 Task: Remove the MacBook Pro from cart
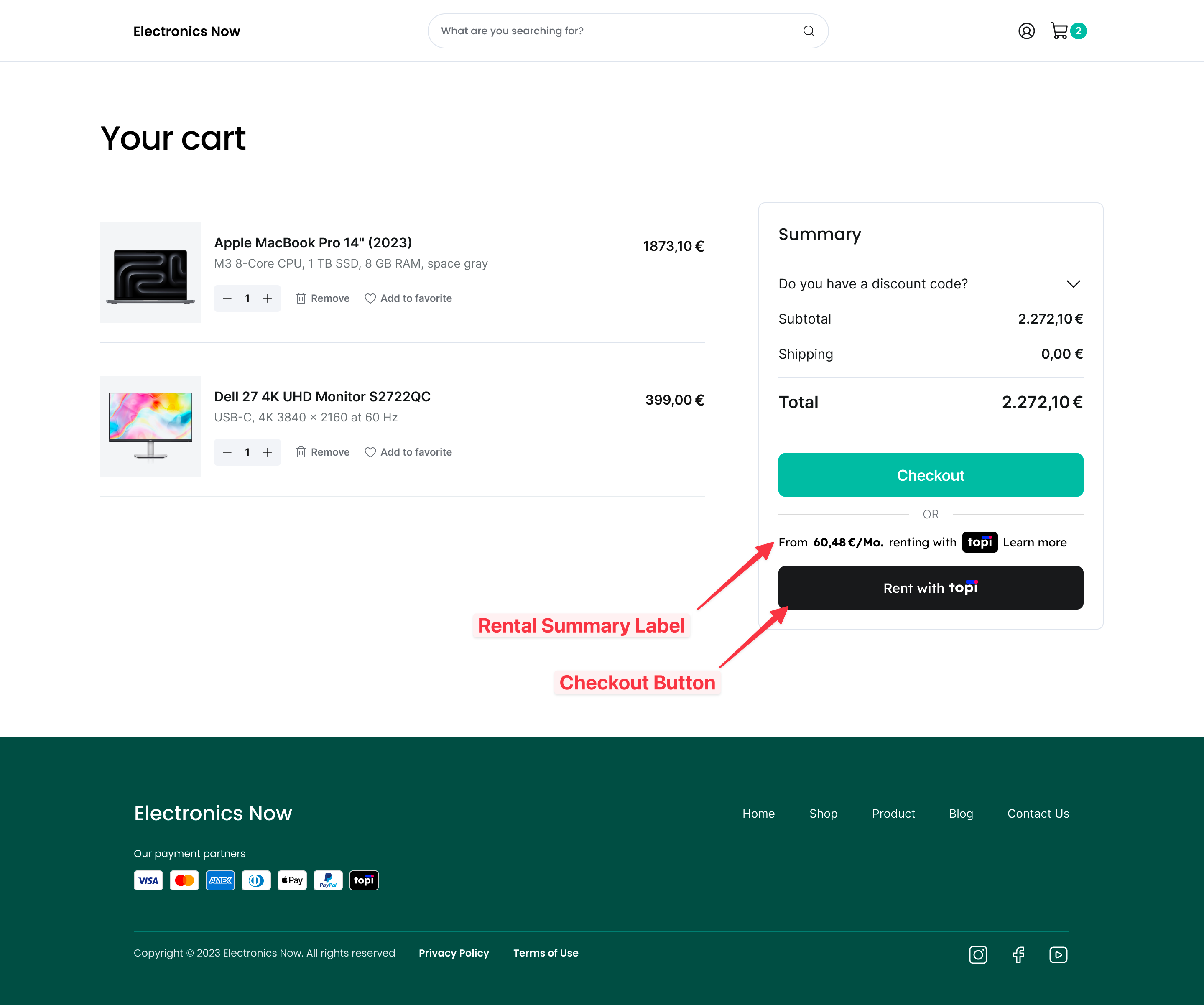tap(323, 298)
